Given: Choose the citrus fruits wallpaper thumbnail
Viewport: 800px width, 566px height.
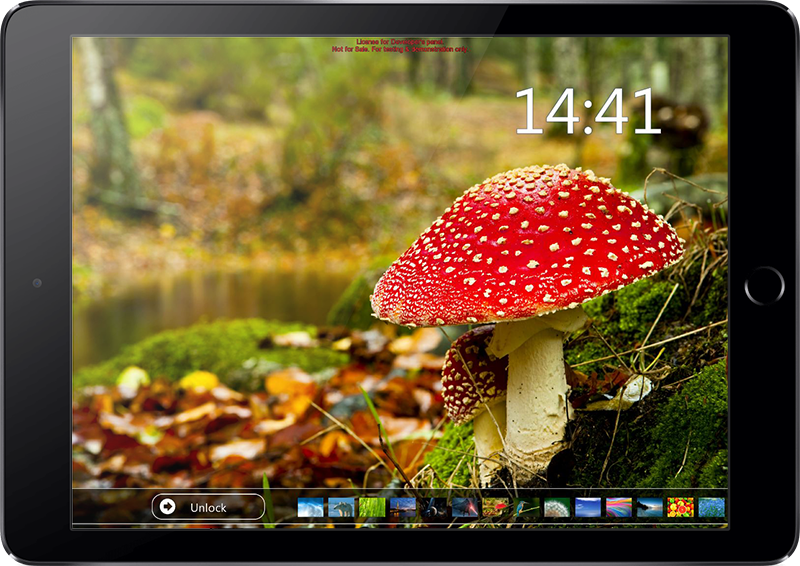Looking at the screenshot, I should [681, 507].
